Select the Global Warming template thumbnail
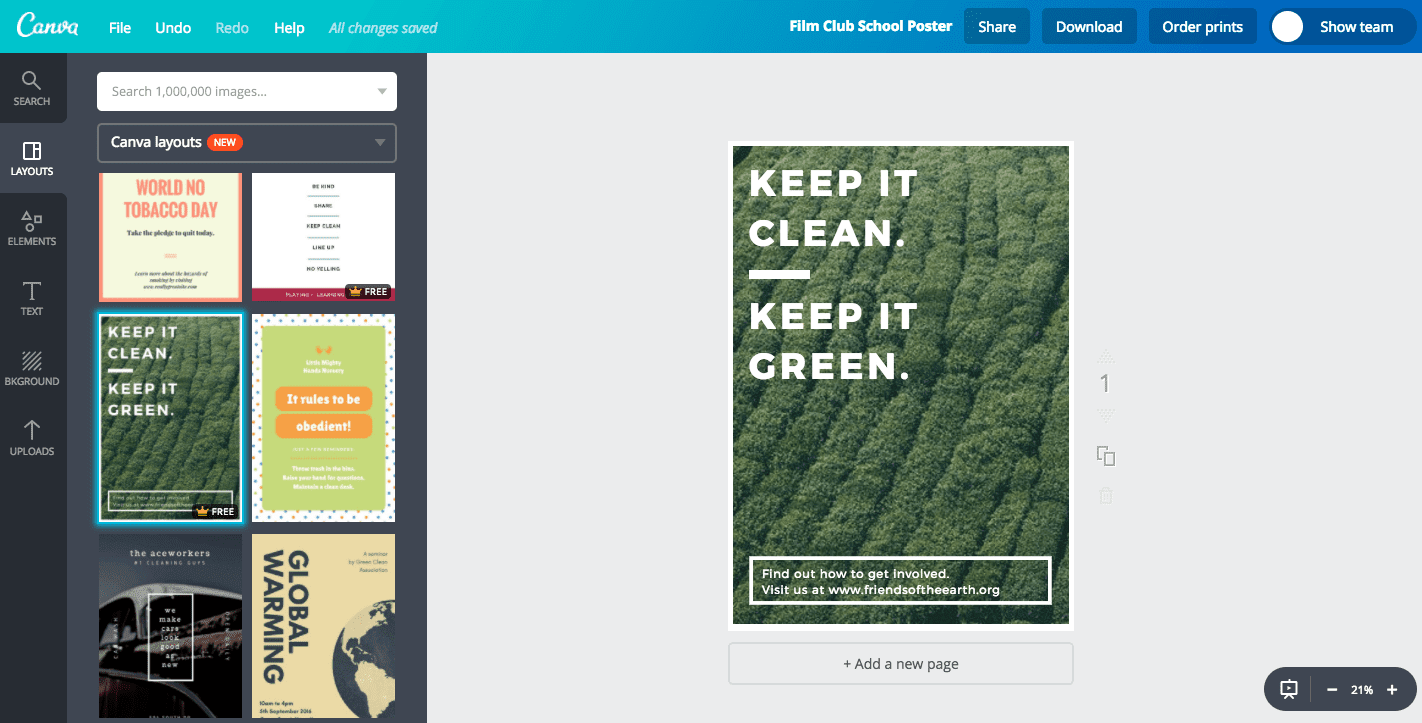This screenshot has height=723, width=1422. coord(323,625)
